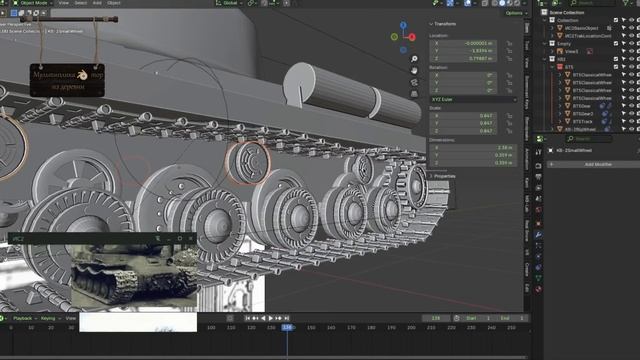This screenshot has width=640, height=360.
Task: Click the outliner filter funnel icon
Action: [x=626, y=3]
